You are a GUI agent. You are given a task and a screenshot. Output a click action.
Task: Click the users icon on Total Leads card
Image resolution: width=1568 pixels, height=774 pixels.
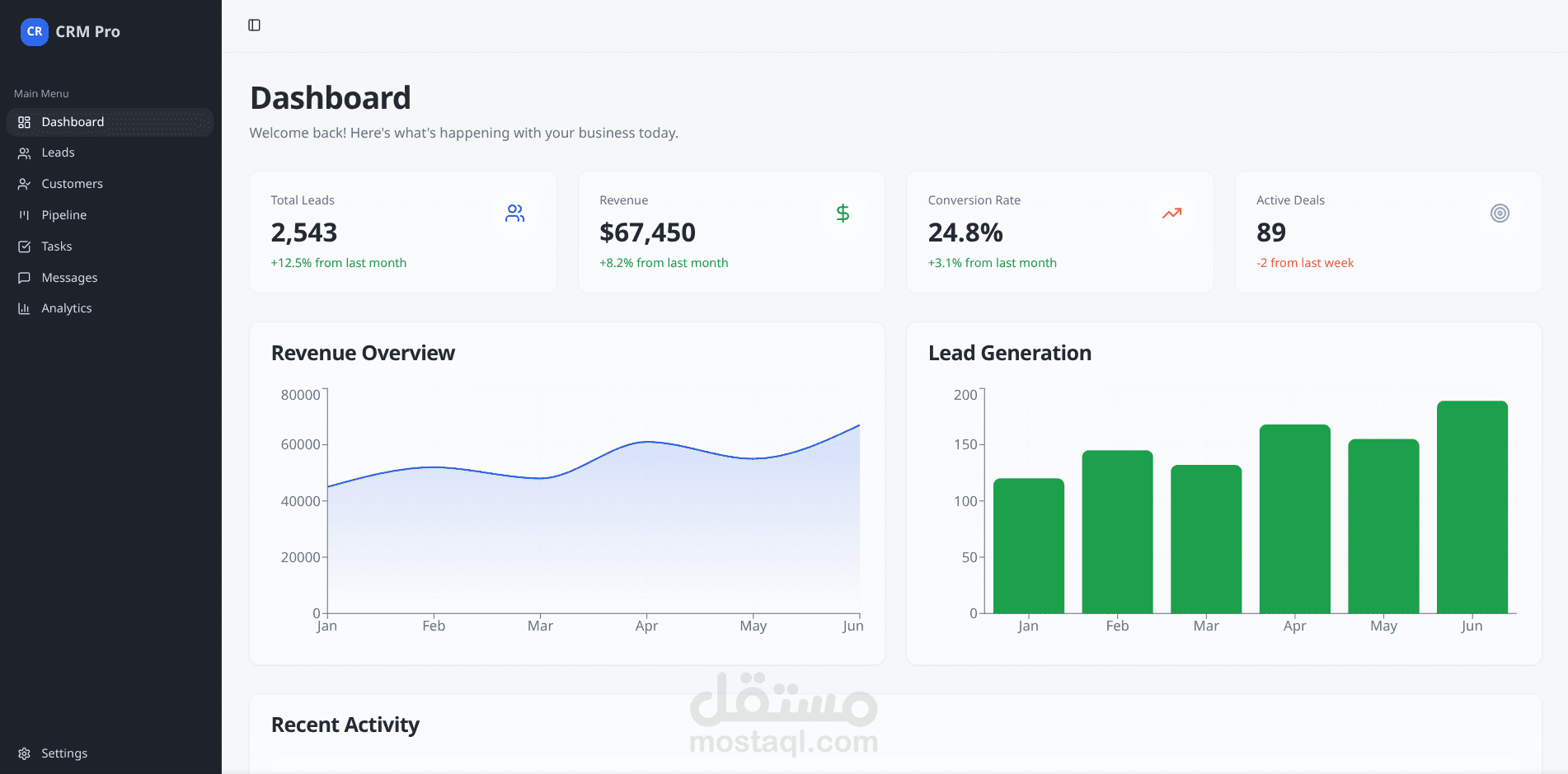click(x=514, y=213)
